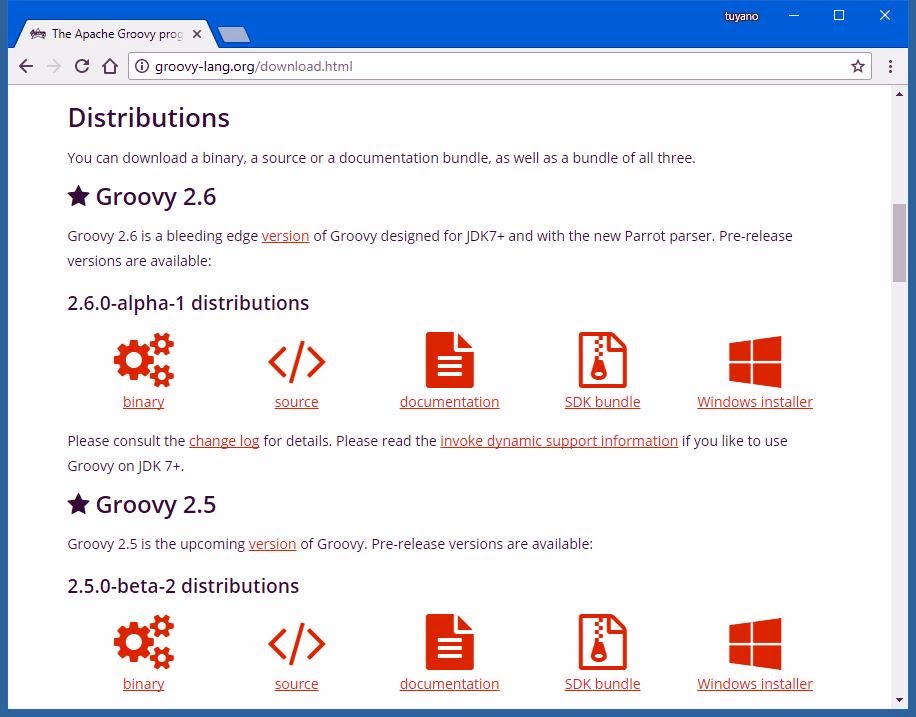
Task: Click the Windows logo icon under 2.6.0-alpha-1
Action: tap(754, 361)
